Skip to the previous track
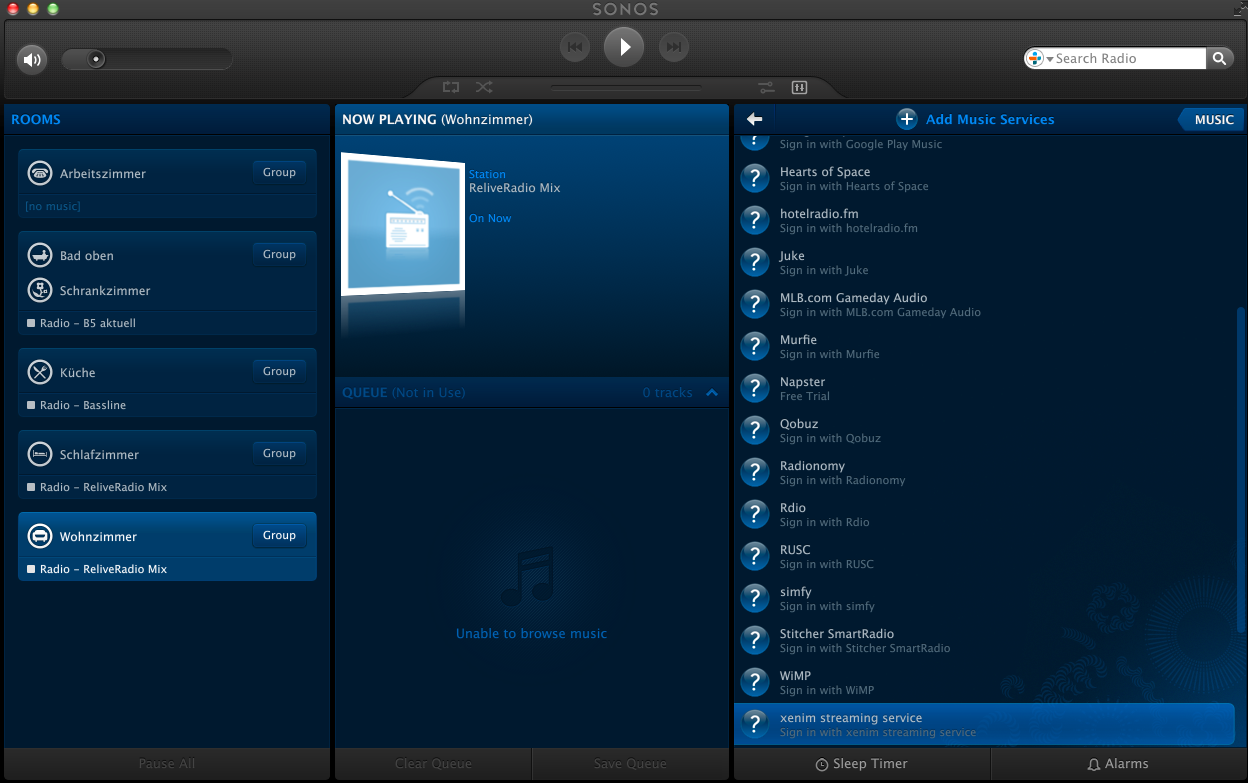 pos(575,46)
